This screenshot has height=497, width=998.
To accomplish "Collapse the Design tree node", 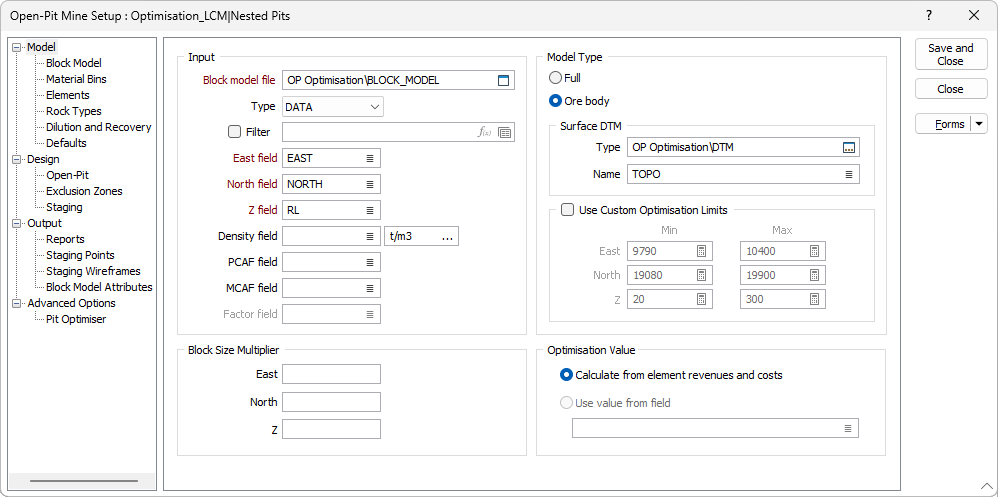I will coord(17,159).
